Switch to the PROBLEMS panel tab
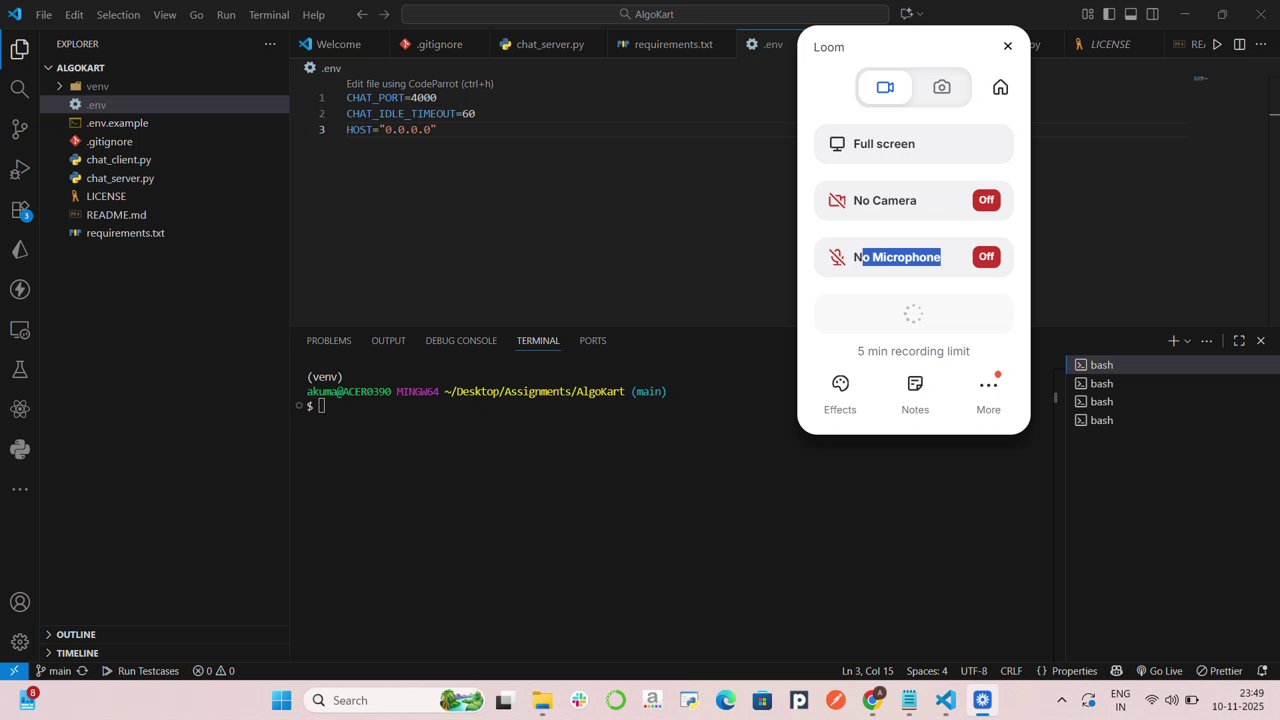 click(329, 341)
